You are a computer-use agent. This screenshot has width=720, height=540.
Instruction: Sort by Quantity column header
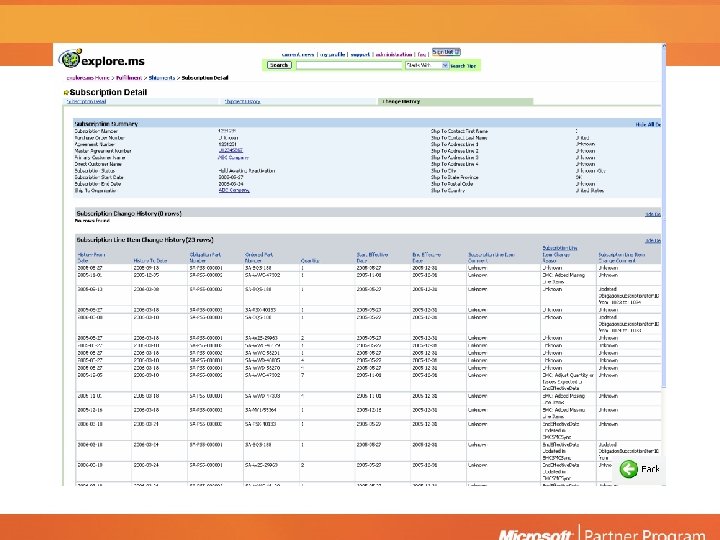310,260
